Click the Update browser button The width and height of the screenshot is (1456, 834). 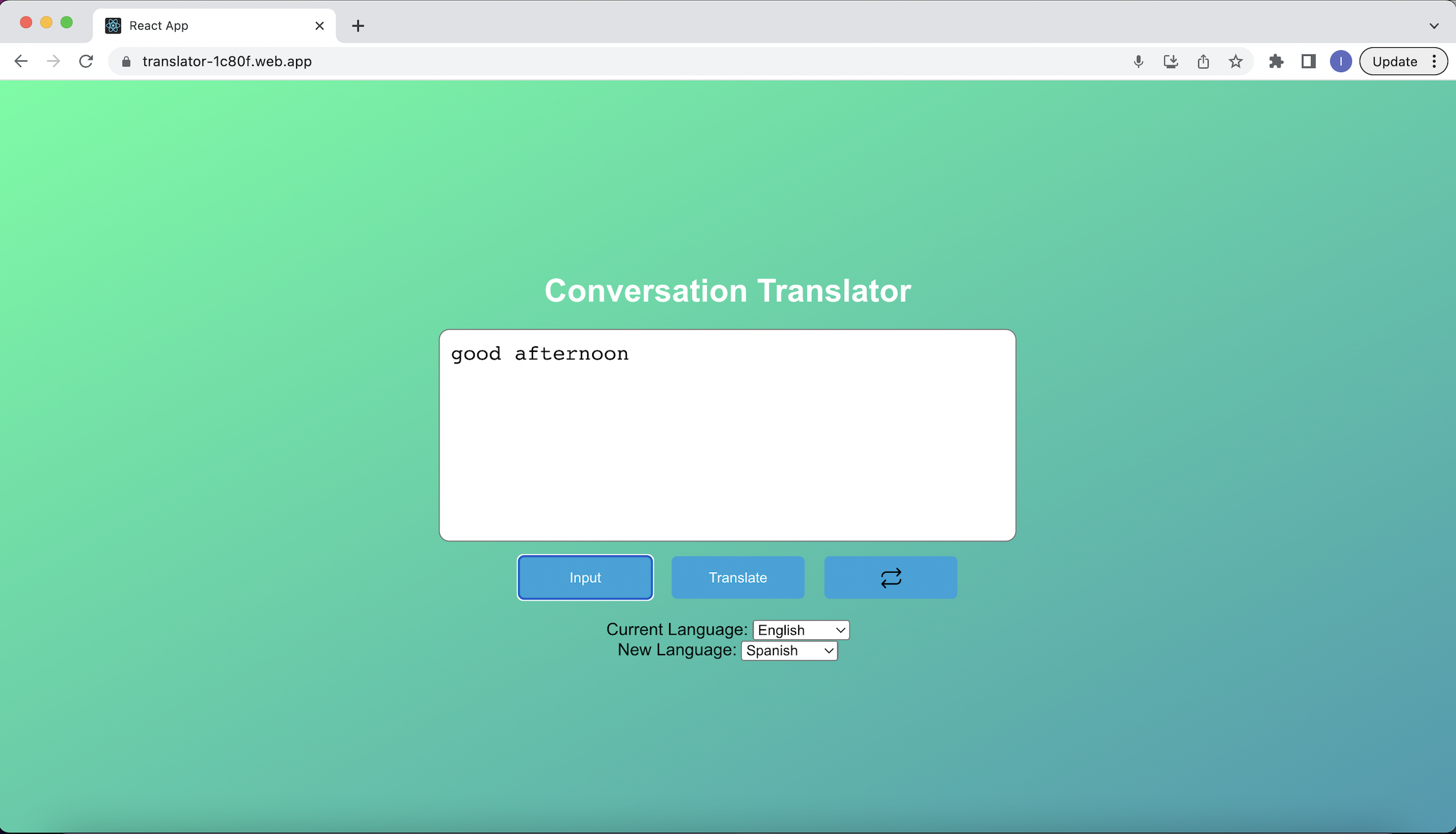1394,61
